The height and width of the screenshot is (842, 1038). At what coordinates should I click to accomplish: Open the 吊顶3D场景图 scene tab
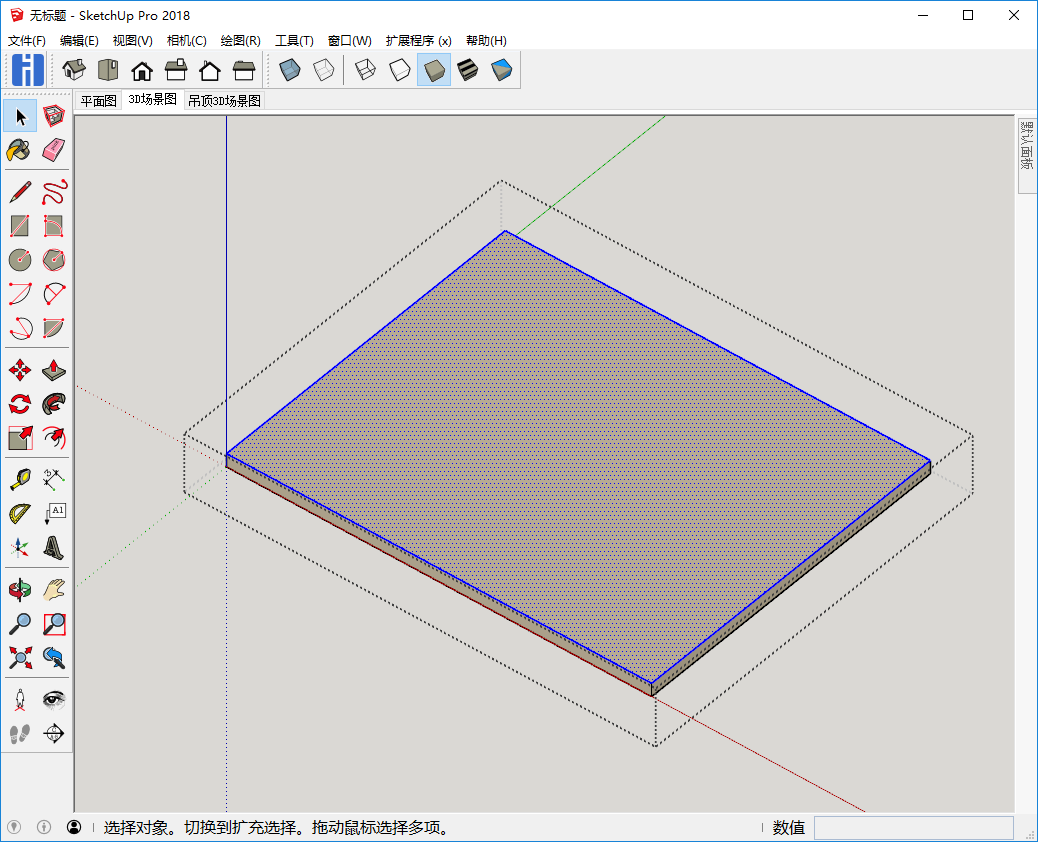click(224, 101)
